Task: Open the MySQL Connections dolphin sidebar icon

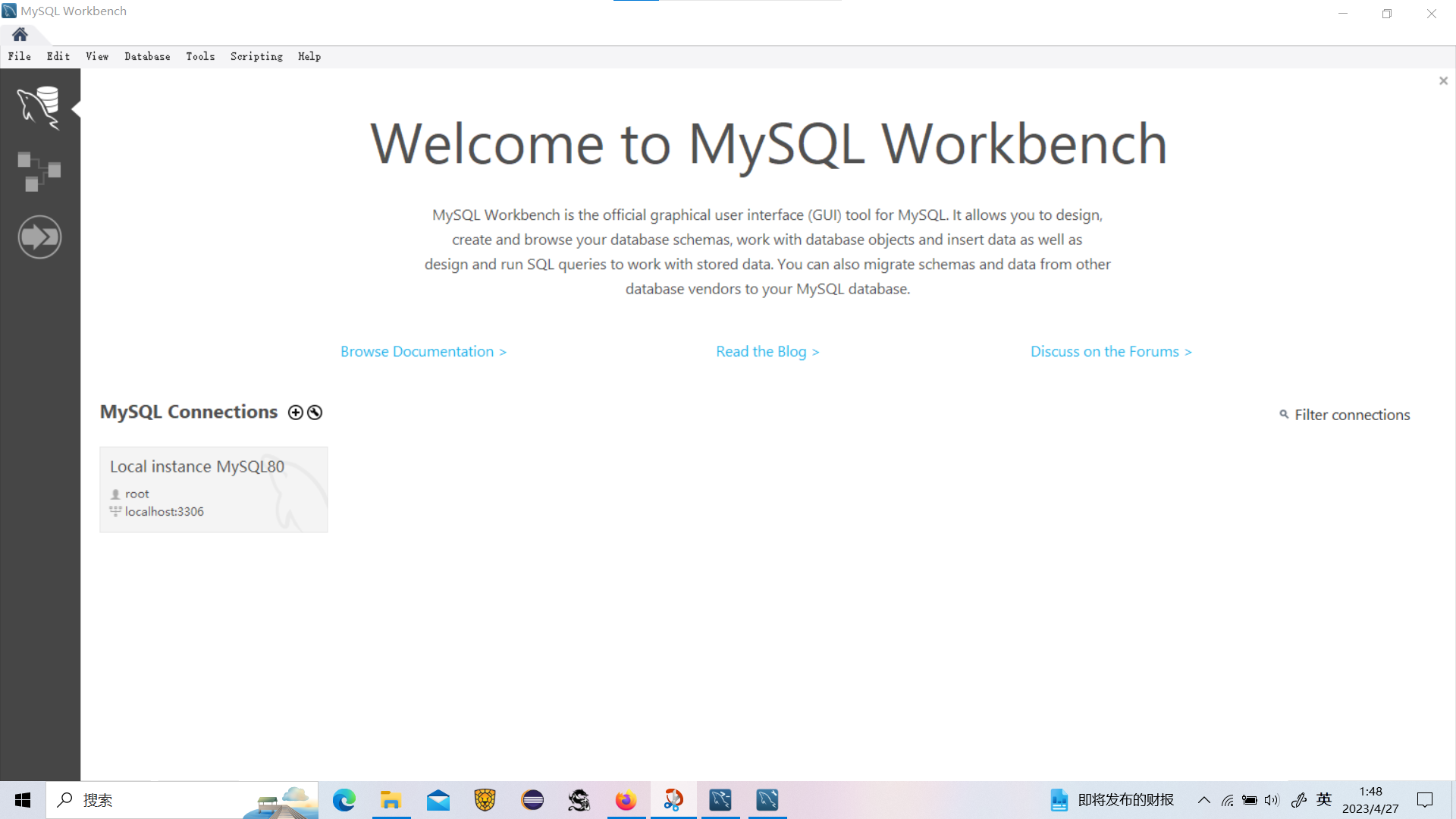Action: (39, 108)
